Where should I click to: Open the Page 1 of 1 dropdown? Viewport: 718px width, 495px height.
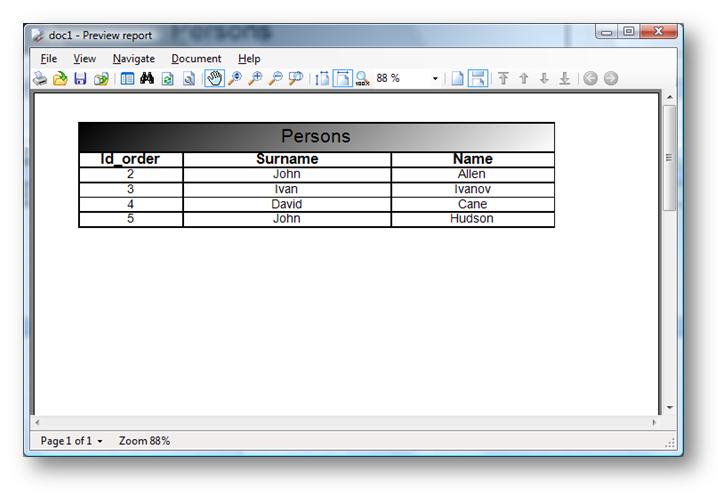click(x=71, y=441)
